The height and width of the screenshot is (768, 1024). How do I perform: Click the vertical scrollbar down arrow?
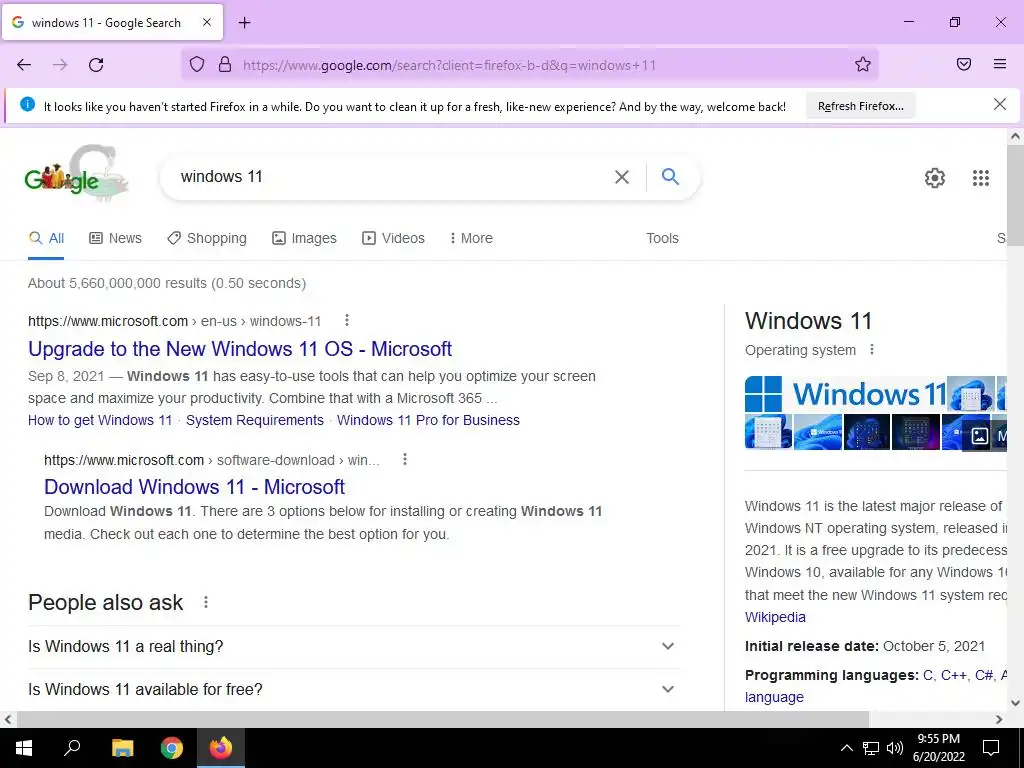1015,703
